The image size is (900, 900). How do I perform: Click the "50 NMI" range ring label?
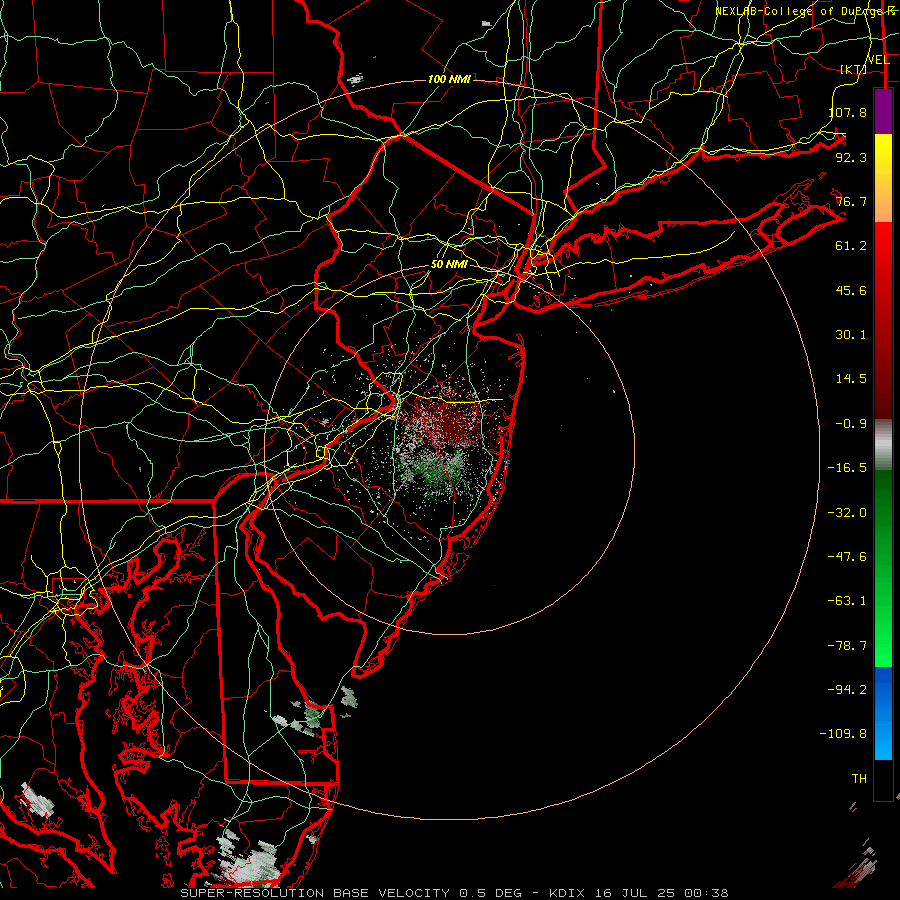tap(449, 265)
